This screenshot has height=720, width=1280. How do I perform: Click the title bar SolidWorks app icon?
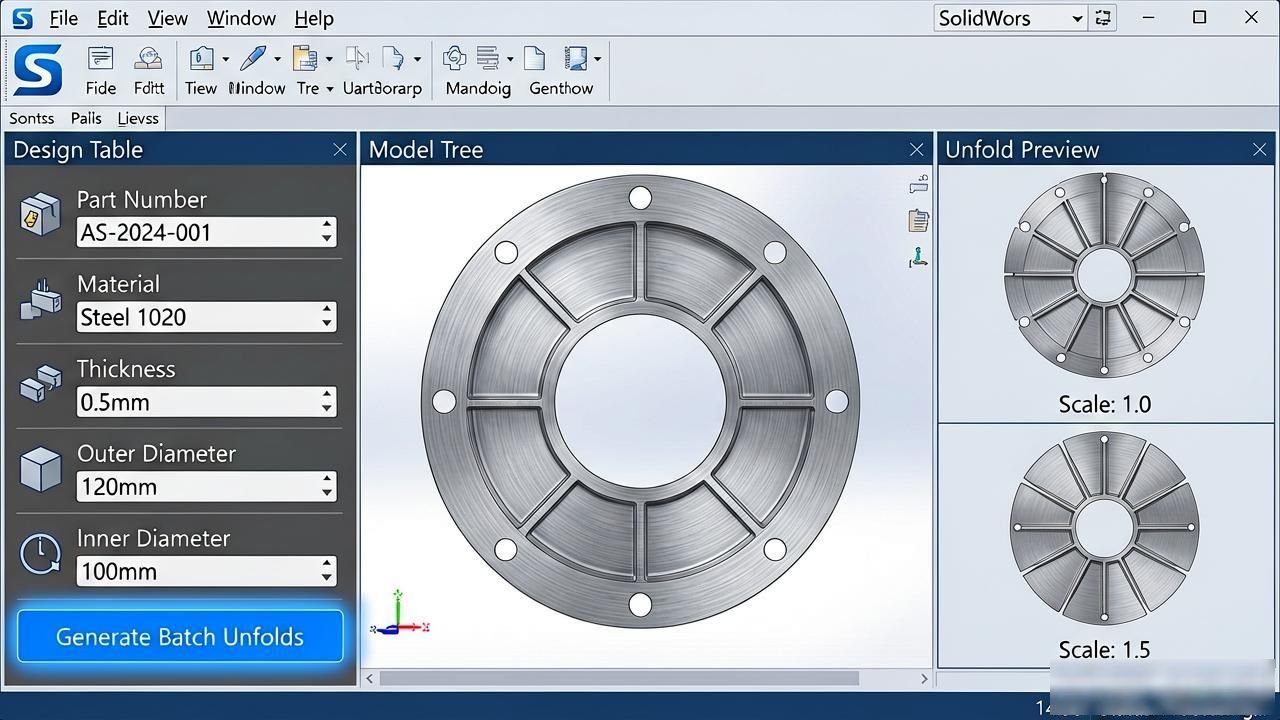22,18
